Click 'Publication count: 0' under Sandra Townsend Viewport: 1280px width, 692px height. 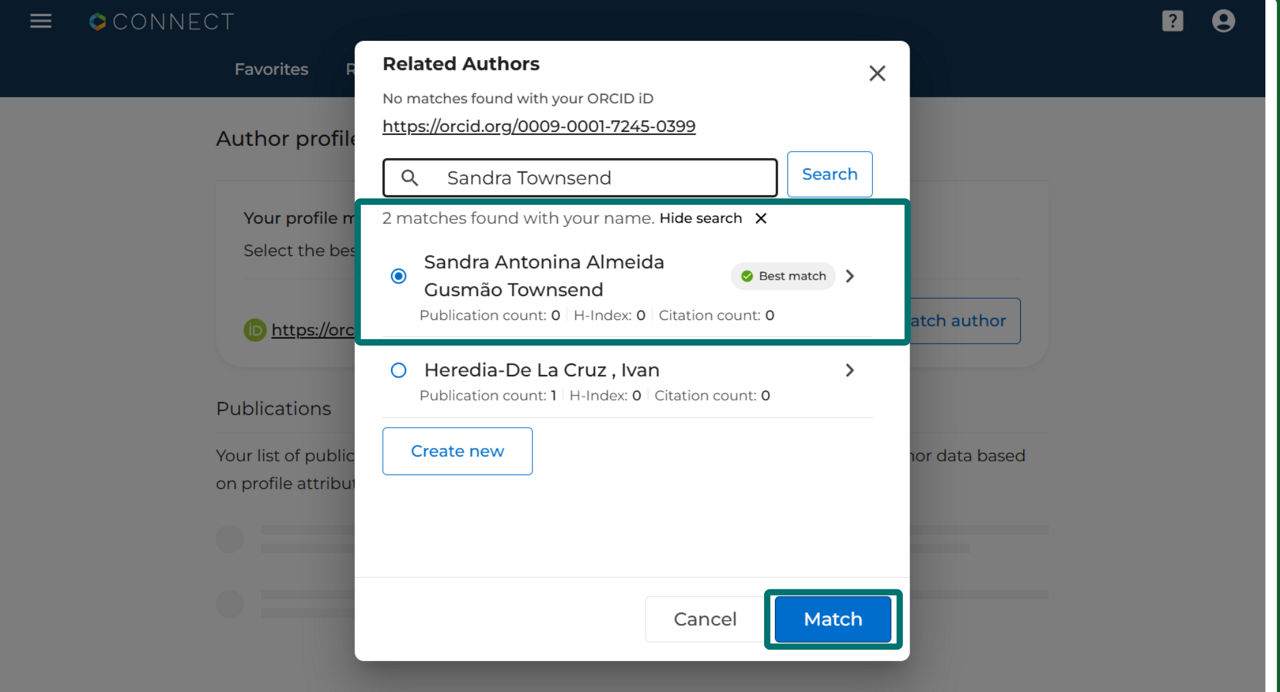(x=490, y=316)
